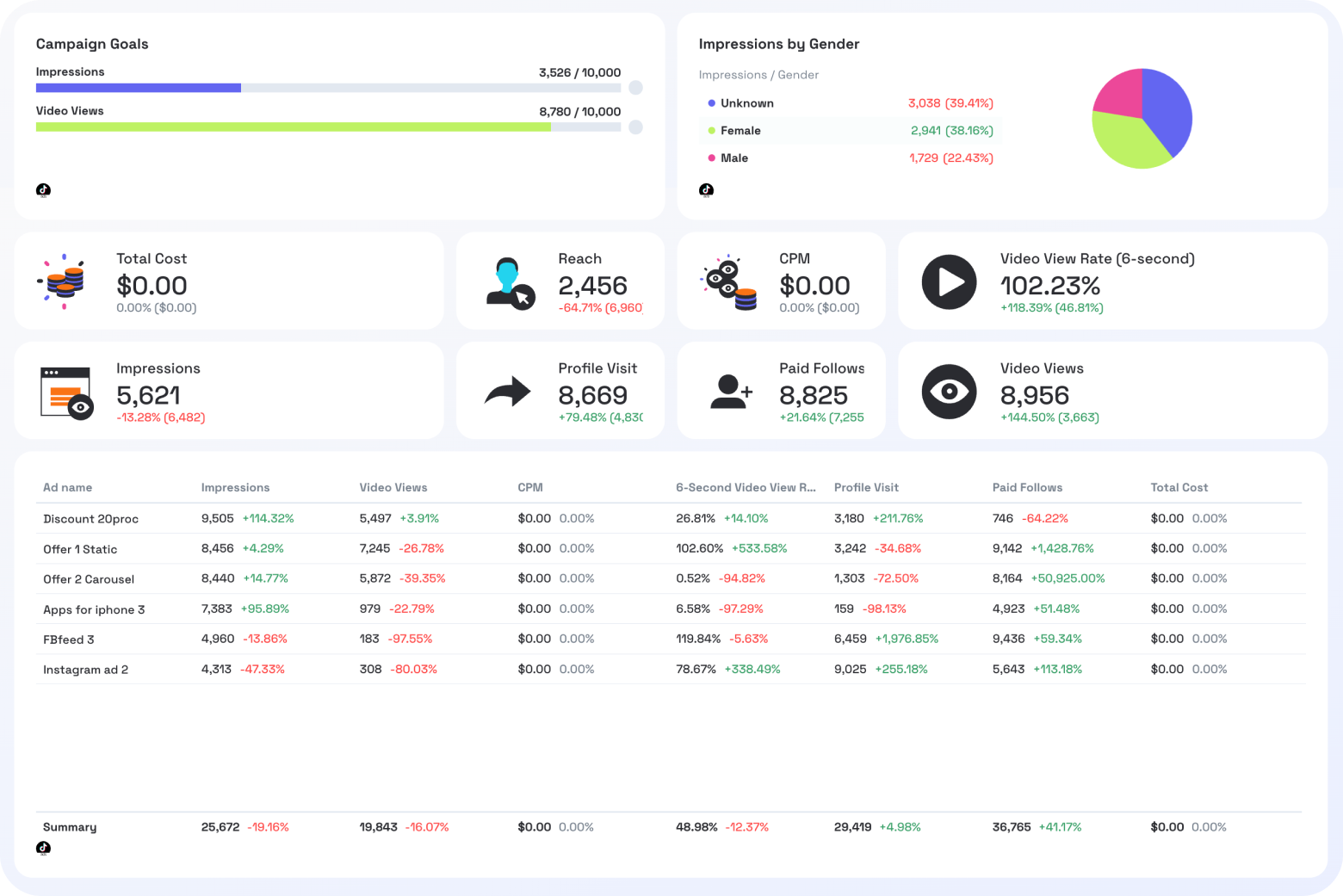Click the TikTok Ads icon on Campaign Goals card
Image resolution: width=1343 pixels, height=896 pixels.
(x=43, y=189)
